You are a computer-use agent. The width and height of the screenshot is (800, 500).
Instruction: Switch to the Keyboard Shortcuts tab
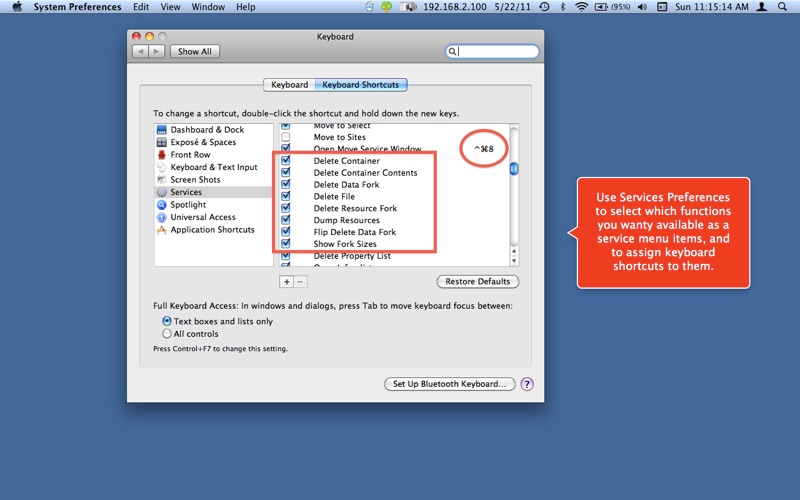coord(361,85)
